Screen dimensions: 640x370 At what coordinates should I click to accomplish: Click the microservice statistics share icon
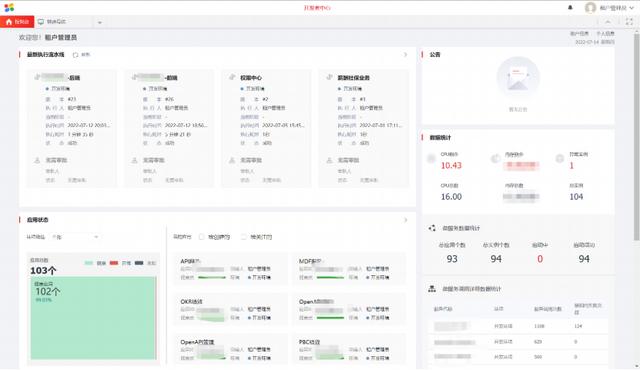pos(432,228)
